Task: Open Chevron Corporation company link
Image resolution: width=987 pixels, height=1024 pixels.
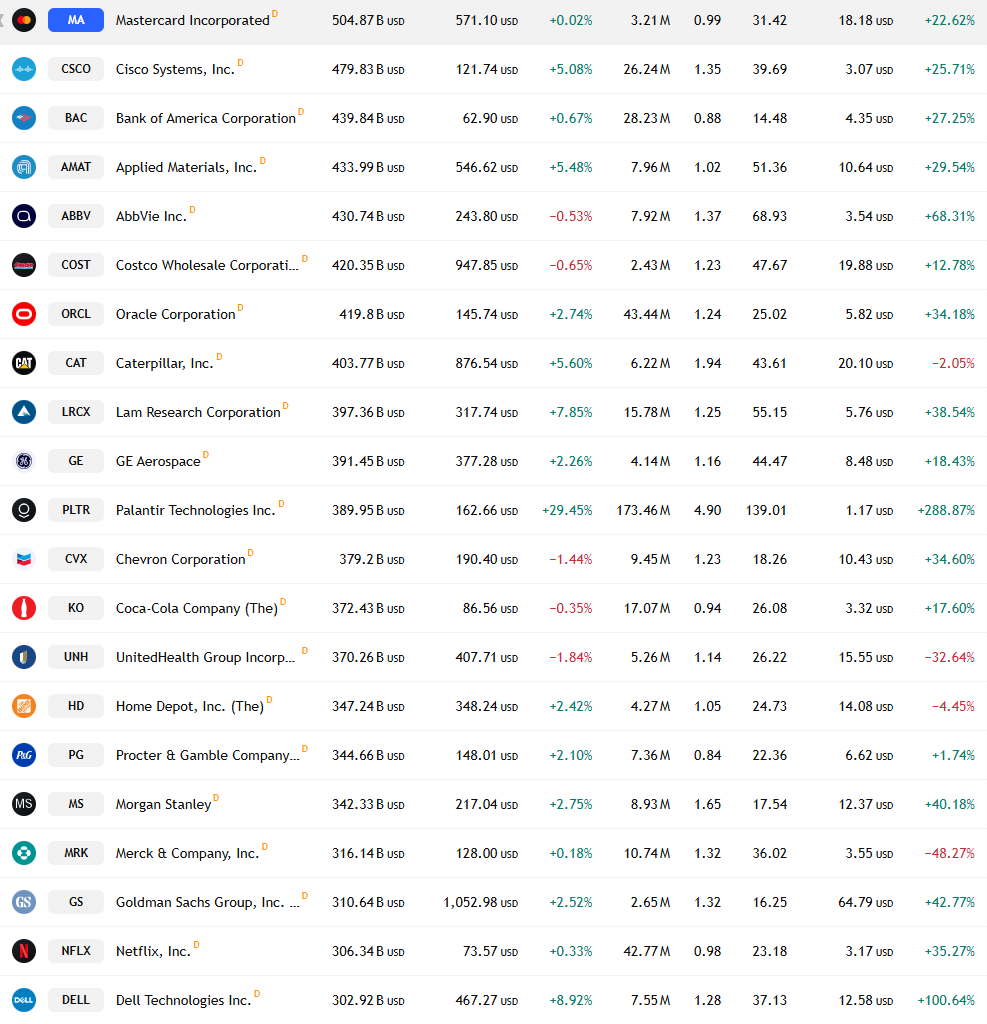Action: [x=180, y=559]
